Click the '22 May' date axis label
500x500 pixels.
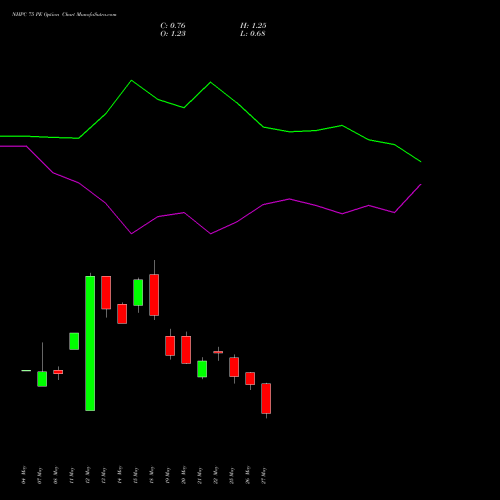pyautogui.click(x=216, y=475)
